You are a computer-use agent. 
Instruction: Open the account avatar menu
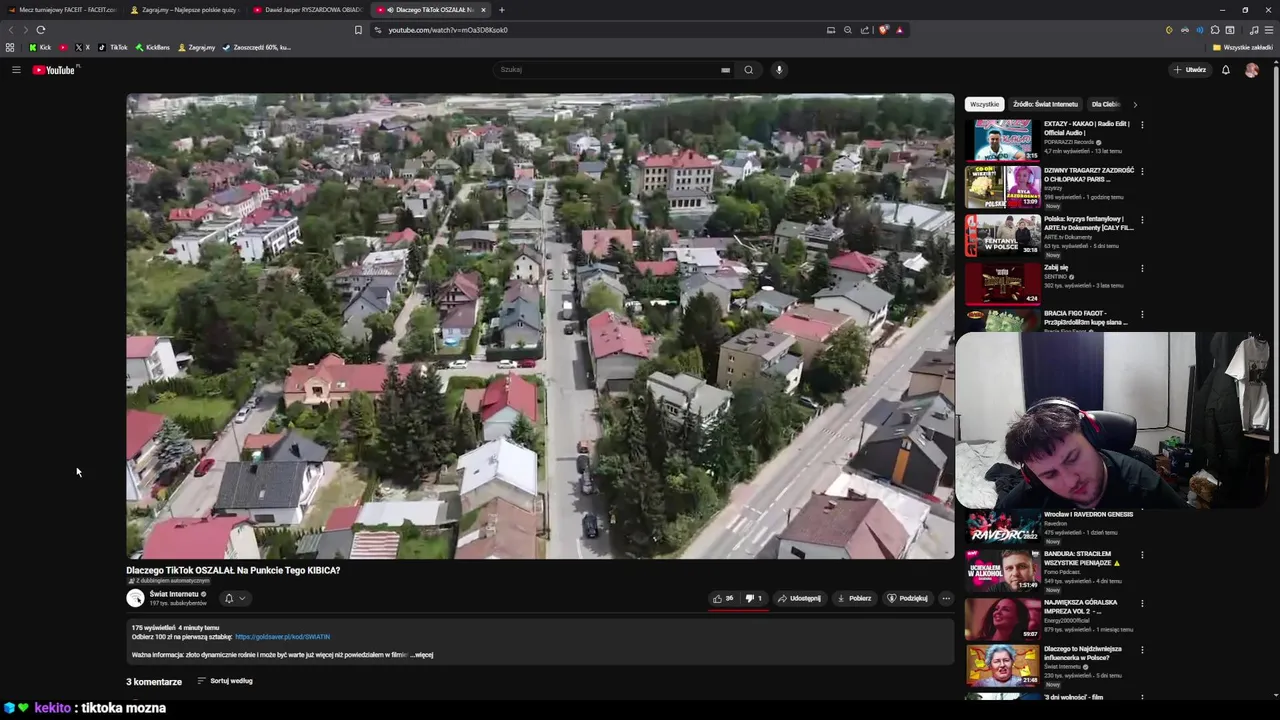tap(1252, 70)
